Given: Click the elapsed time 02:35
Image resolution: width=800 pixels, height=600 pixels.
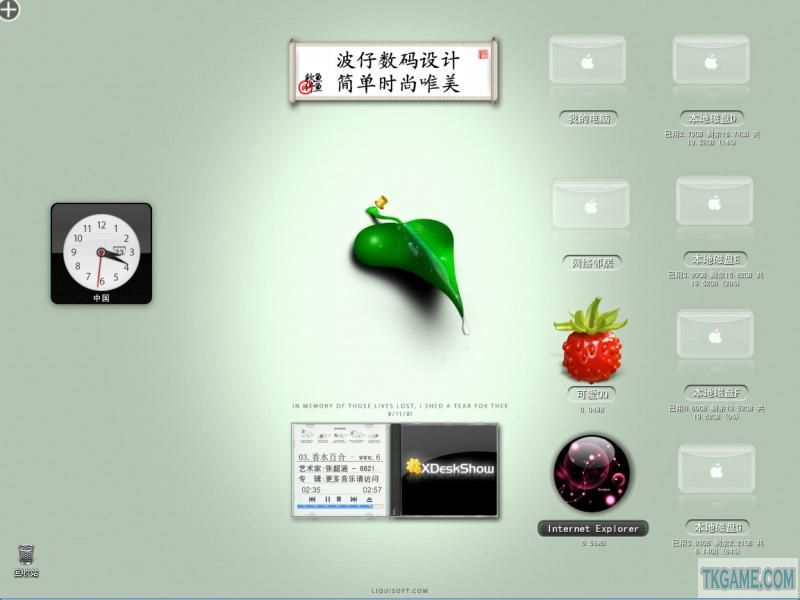Looking at the screenshot, I should pos(311,489).
